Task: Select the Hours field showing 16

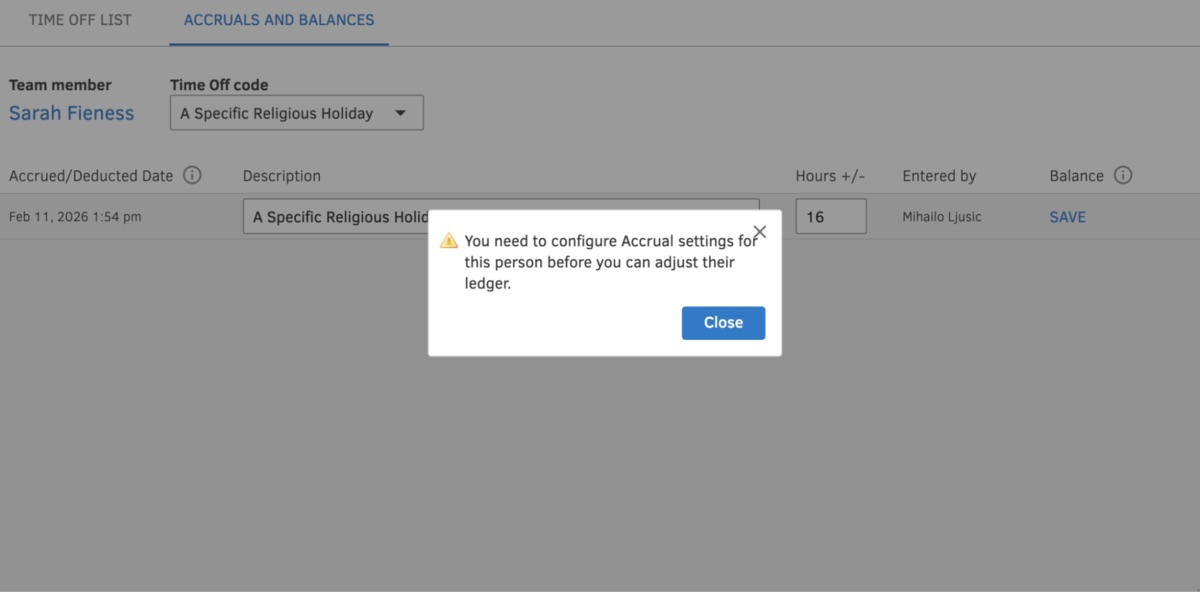Action: click(x=830, y=216)
